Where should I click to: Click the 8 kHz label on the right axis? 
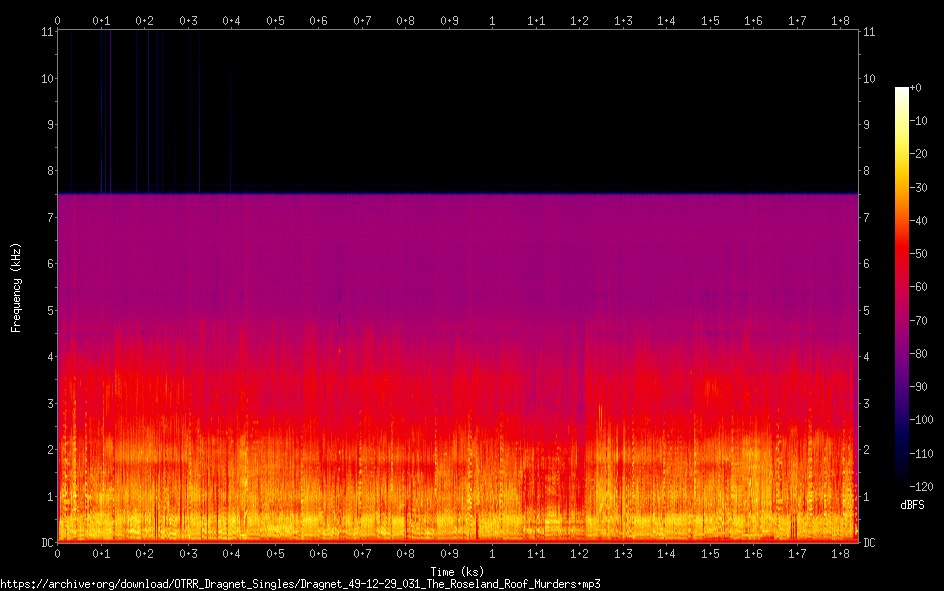coord(868,171)
